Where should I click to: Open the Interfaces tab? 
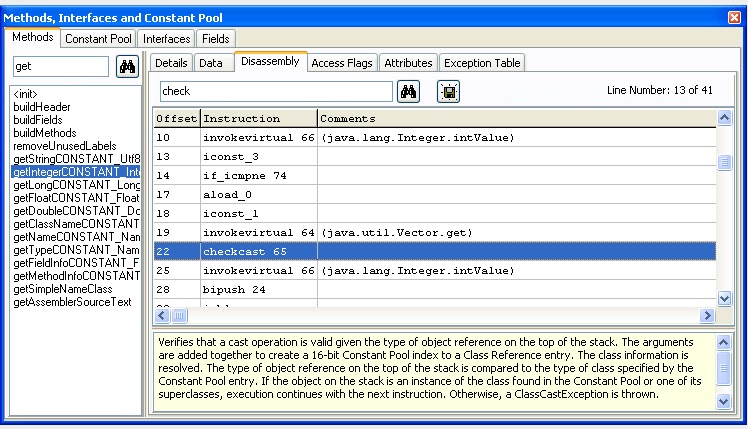[166, 39]
